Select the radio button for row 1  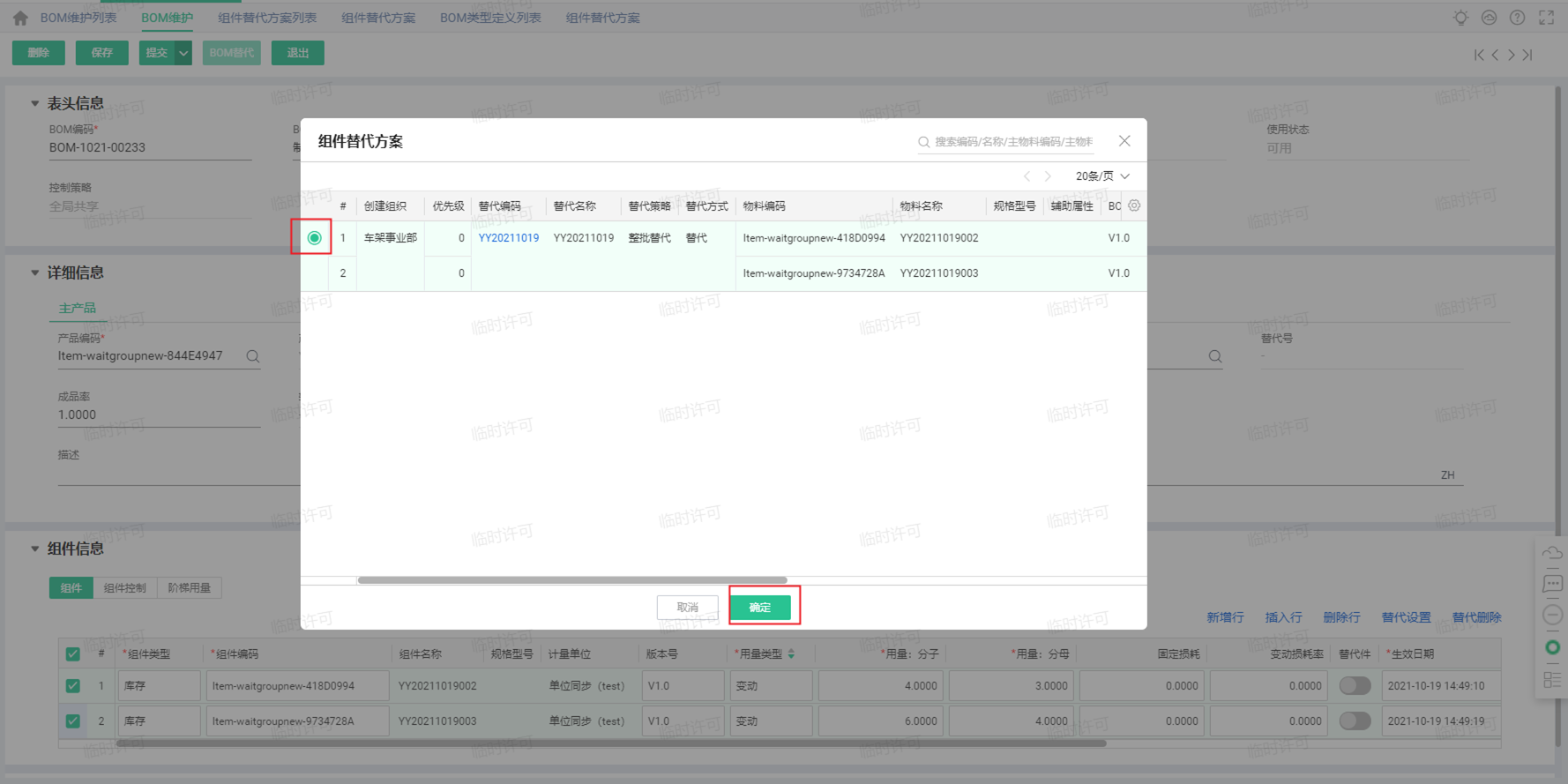coord(314,238)
